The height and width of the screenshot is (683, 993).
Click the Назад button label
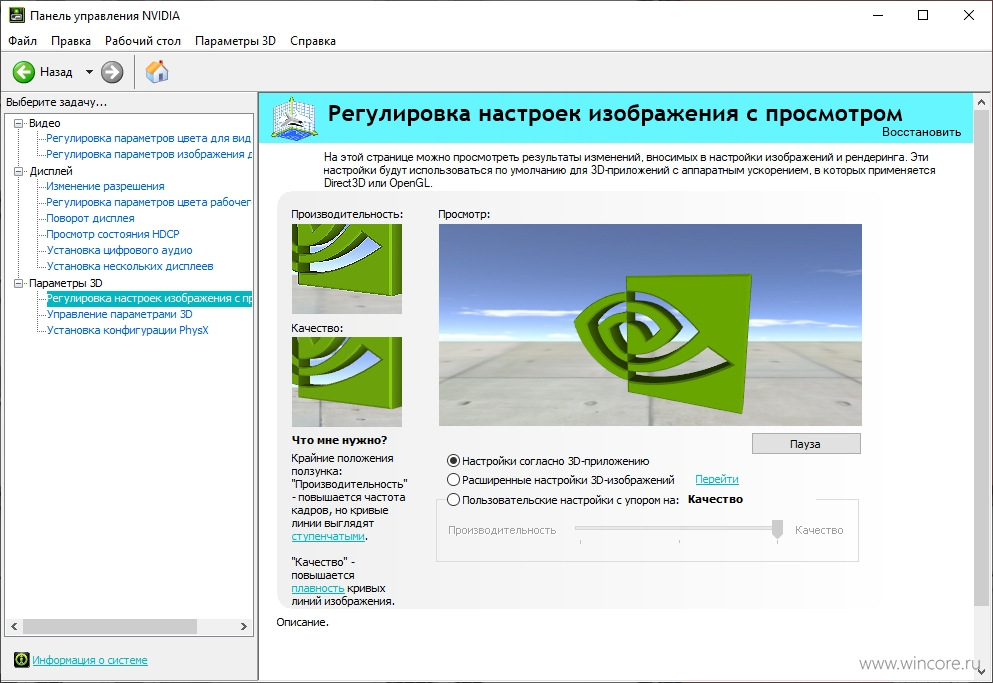56,72
